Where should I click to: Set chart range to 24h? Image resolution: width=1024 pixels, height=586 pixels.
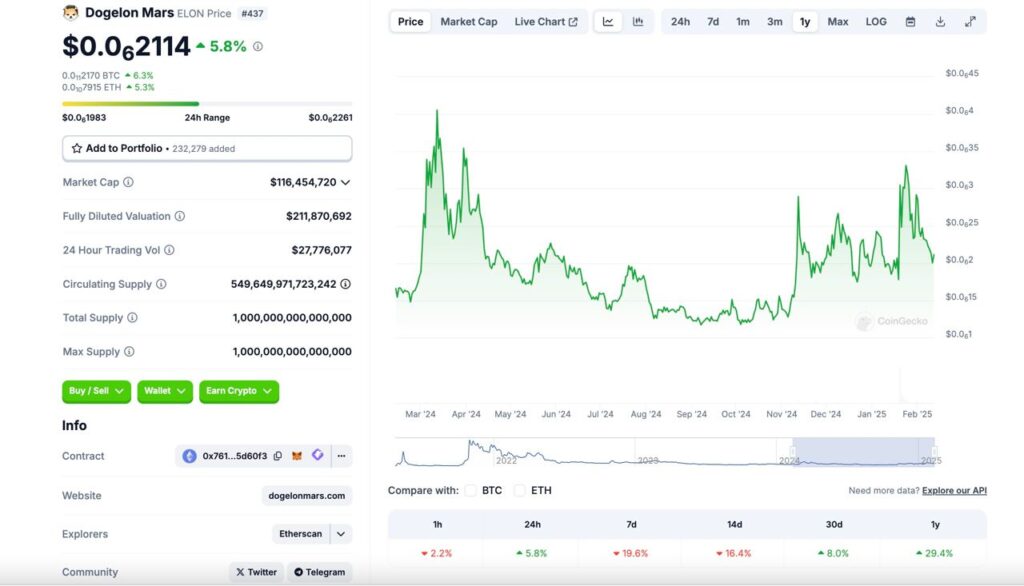[x=680, y=22]
